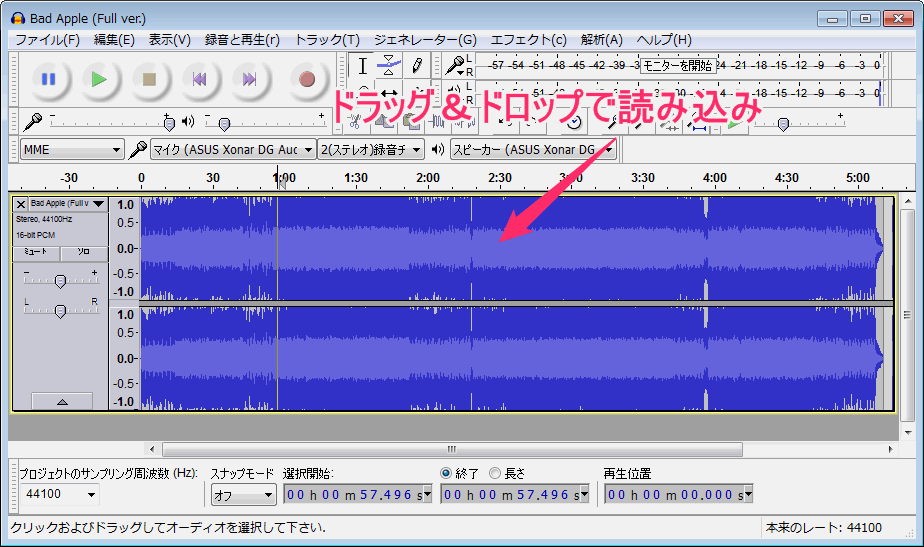The height and width of the screenshot is (547, 924).
Task: Adjust the track gain slider knob
Action: (x=60, y=281)
